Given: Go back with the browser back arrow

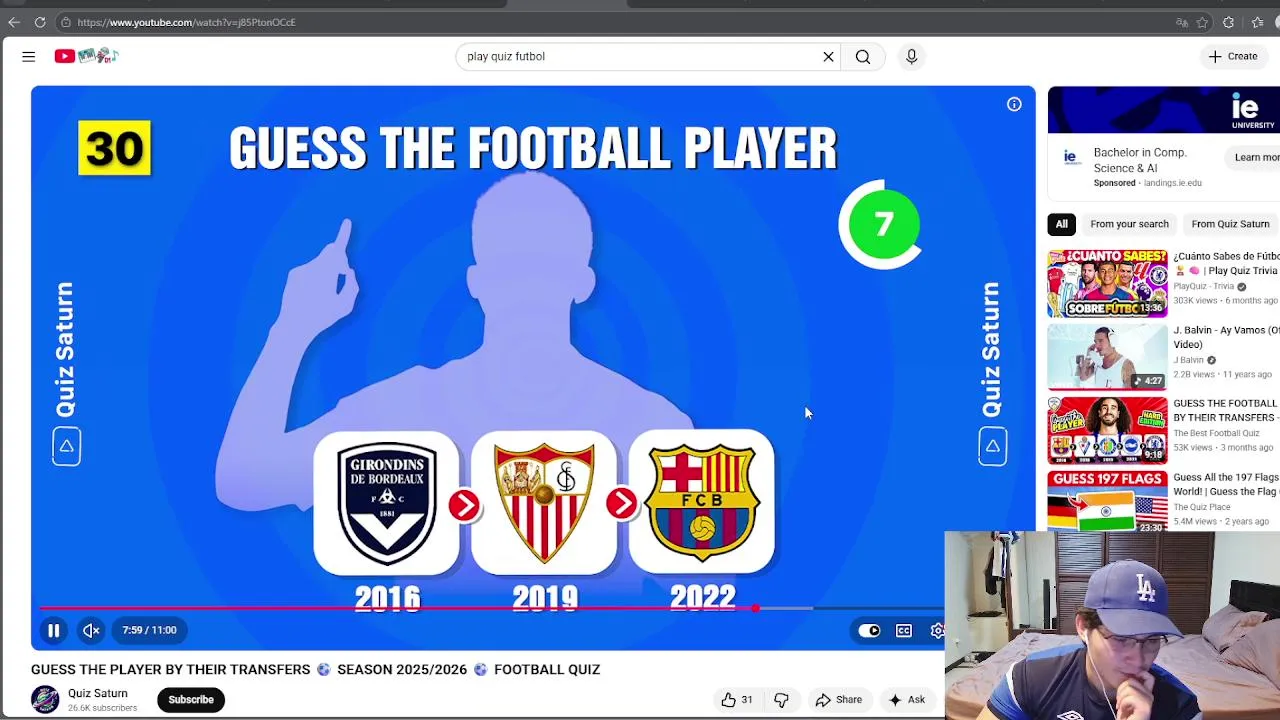Looking at the screenshot, I should (x=14, y=22).
